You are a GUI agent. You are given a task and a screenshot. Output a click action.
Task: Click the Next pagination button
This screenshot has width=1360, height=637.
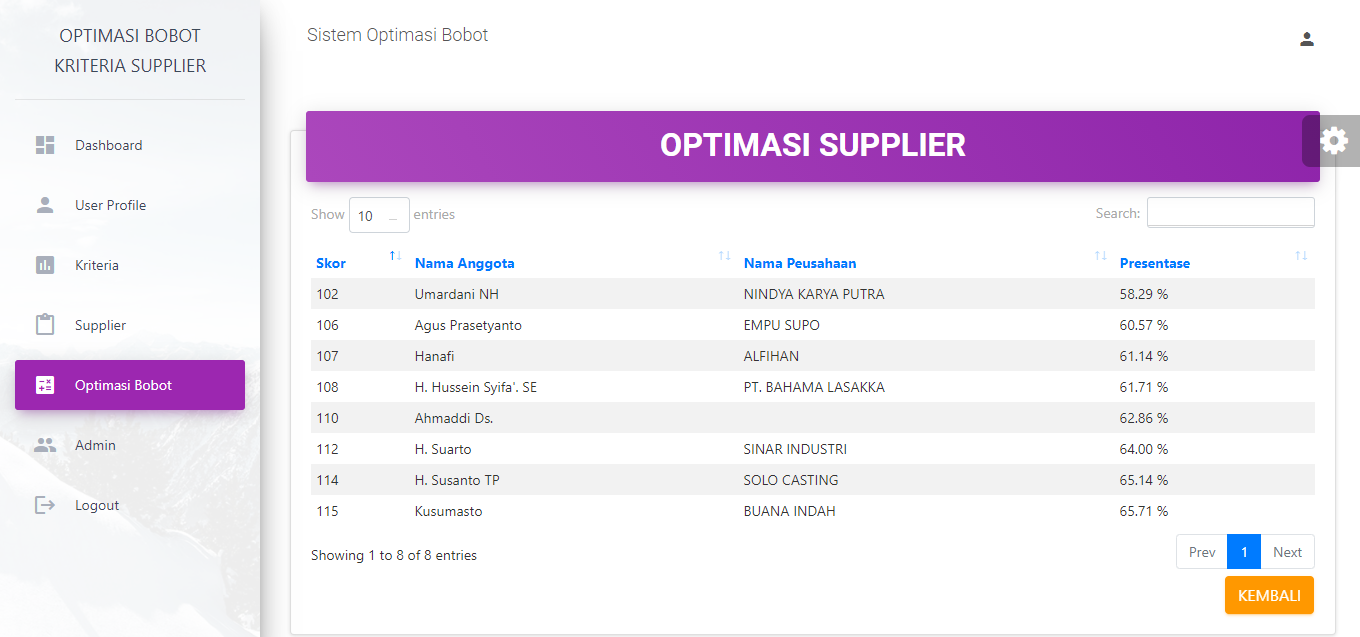pos(1287,552)
